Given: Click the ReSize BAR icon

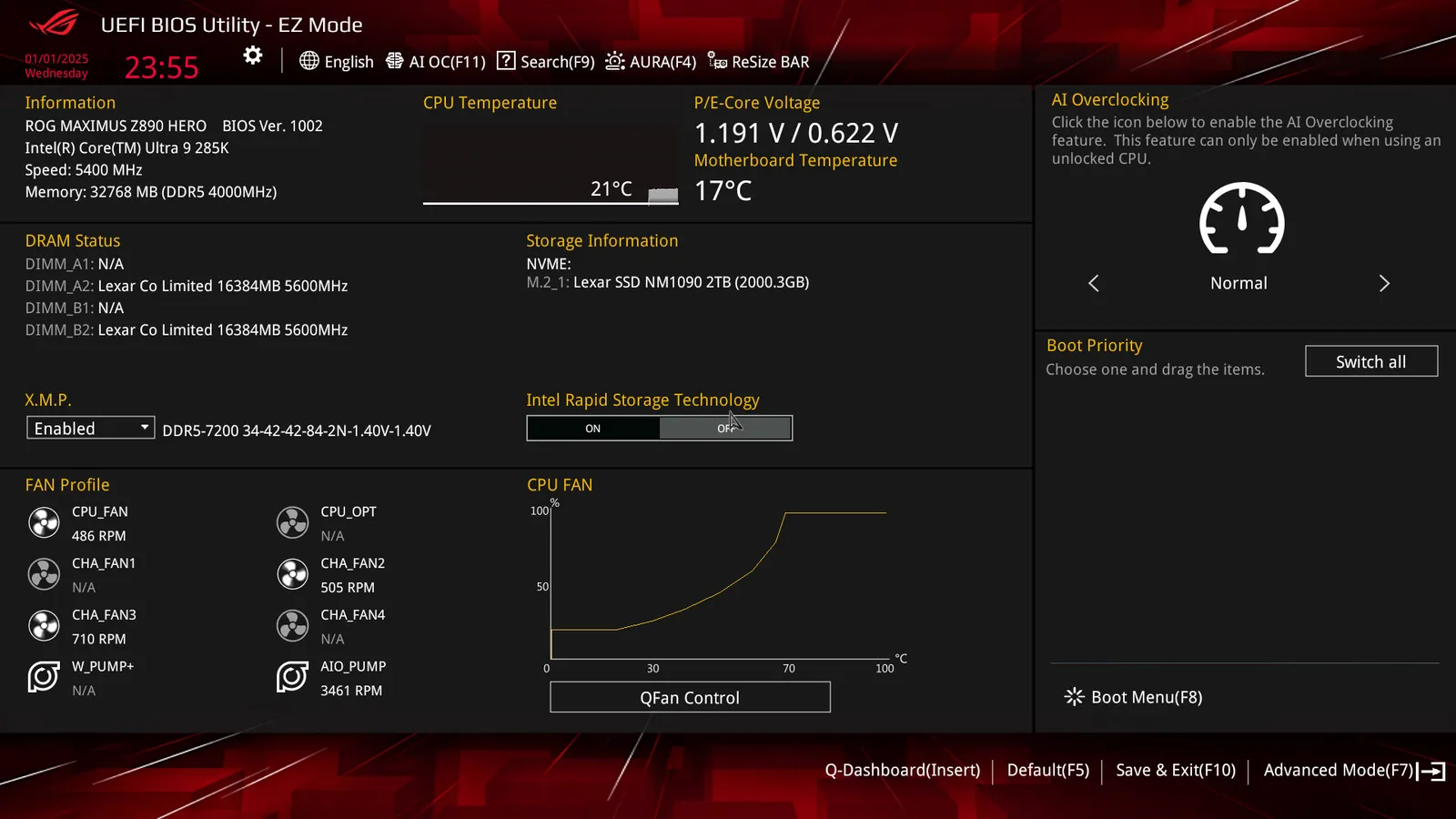Looking at the screenshot, I should (717, 61).
